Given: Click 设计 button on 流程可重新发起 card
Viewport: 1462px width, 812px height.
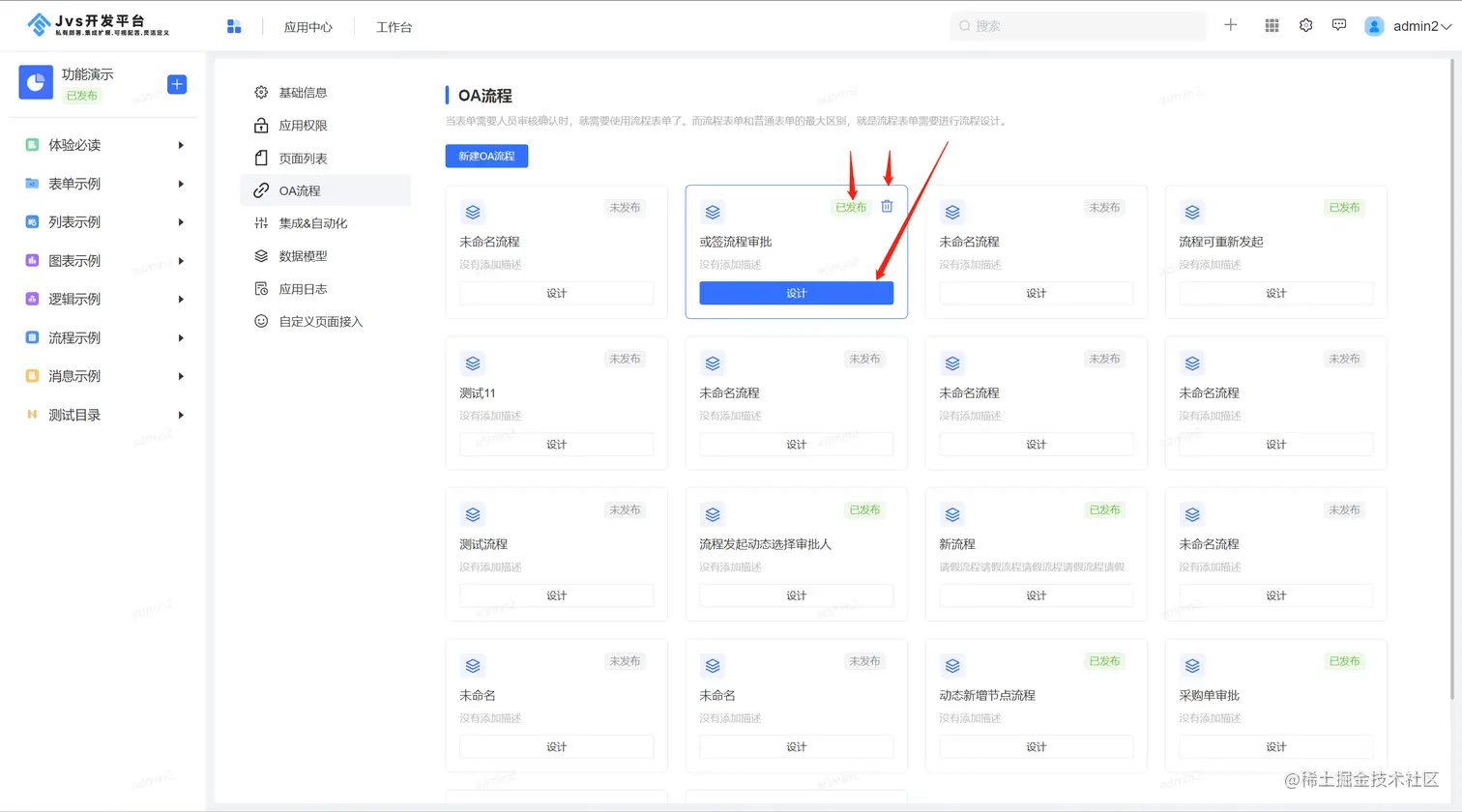Looking at the screenshot, I should pyautogui.click(x=1276, y=293).
